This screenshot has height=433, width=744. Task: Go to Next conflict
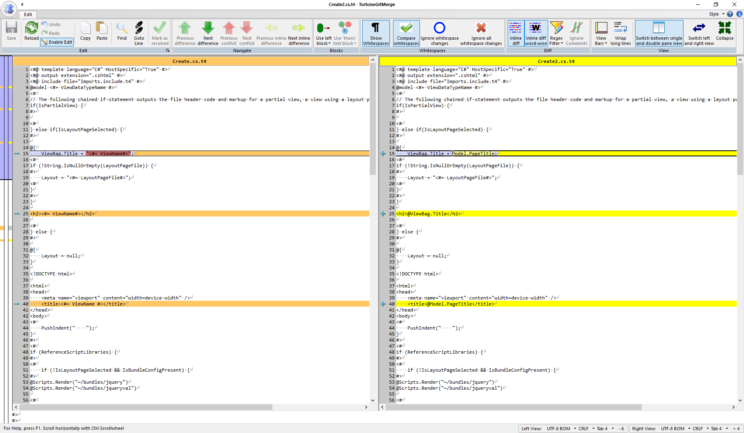(247, 33)
